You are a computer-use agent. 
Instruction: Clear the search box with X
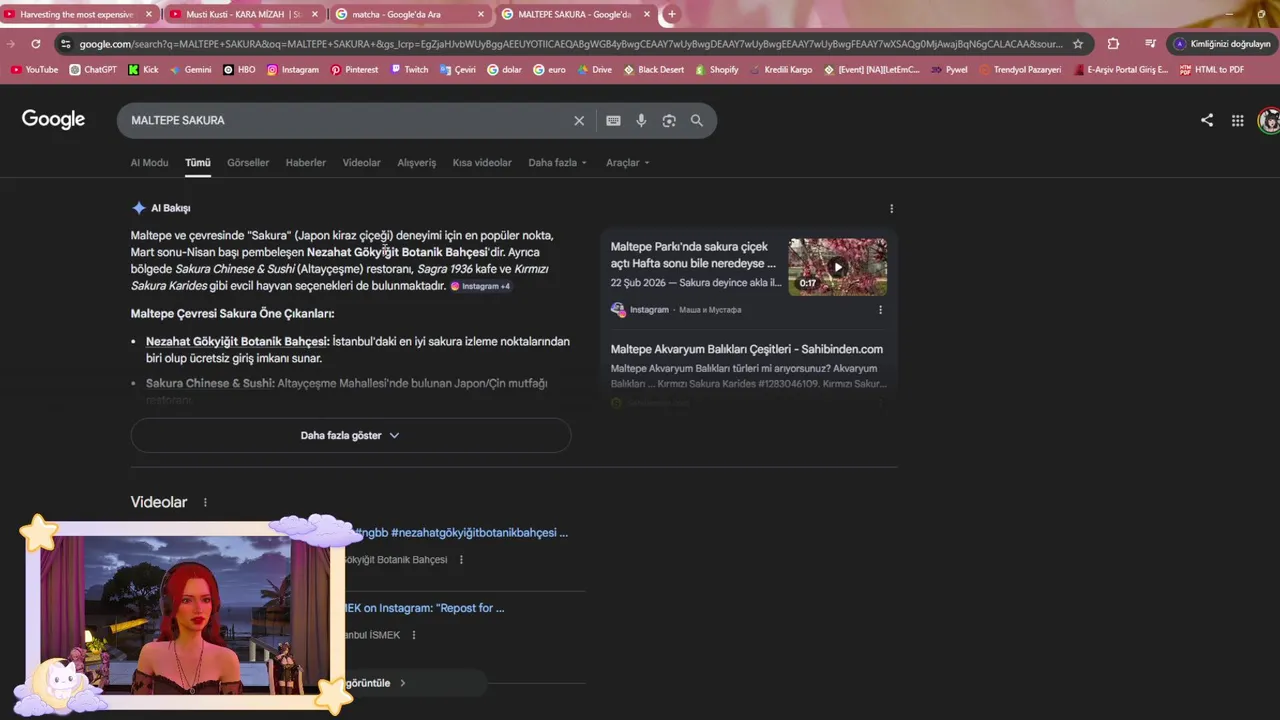pos(579,120)
